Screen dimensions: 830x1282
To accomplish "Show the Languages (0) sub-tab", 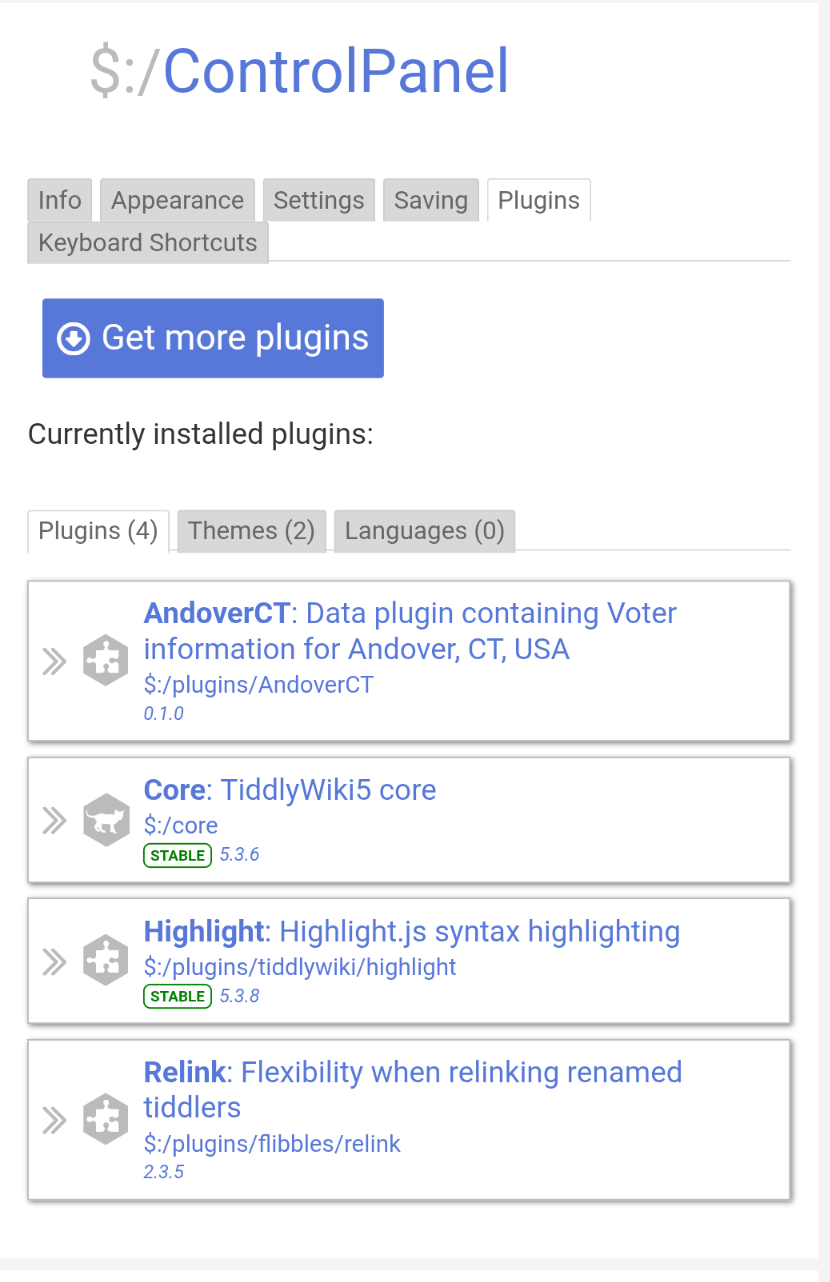I will (424, 530).
